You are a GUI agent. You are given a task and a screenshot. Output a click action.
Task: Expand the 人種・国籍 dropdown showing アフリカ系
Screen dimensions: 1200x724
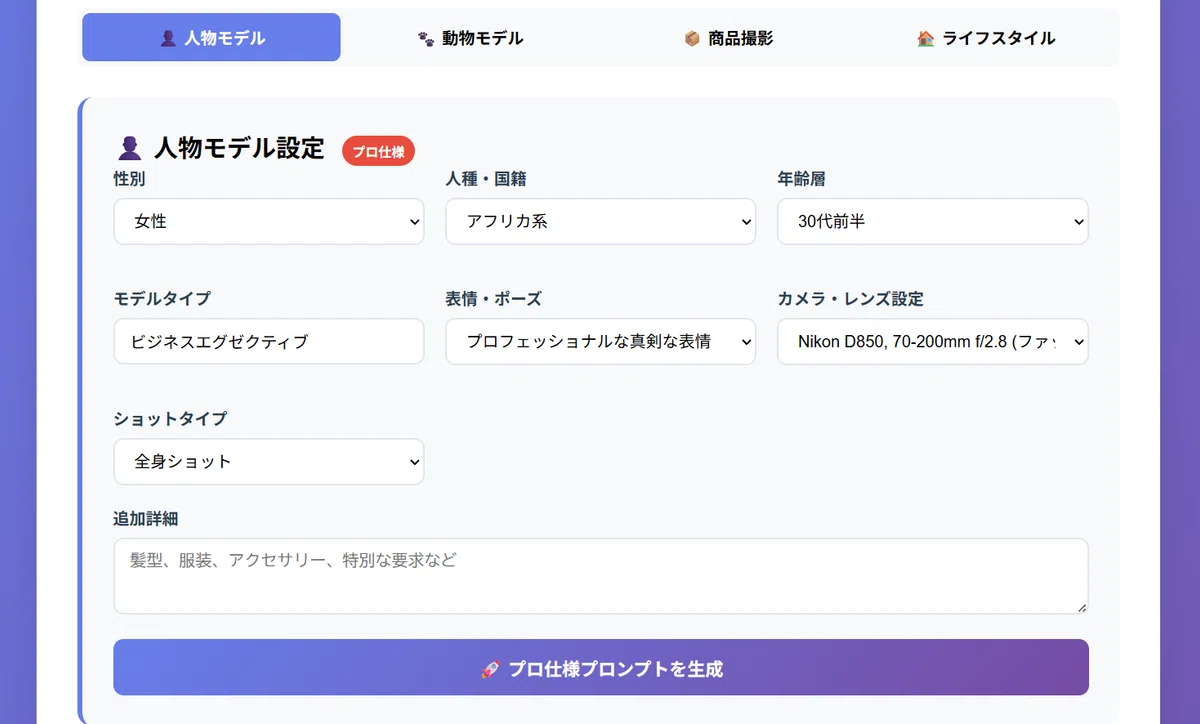pos(601,221)
